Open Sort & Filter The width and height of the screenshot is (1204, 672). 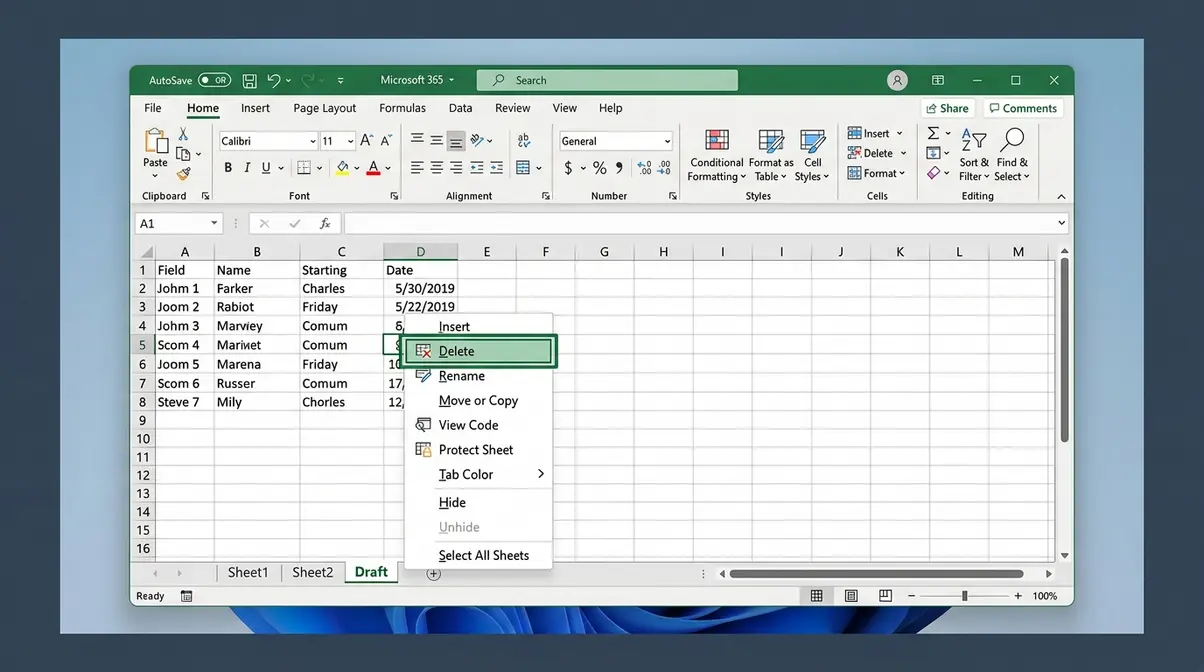974,154
